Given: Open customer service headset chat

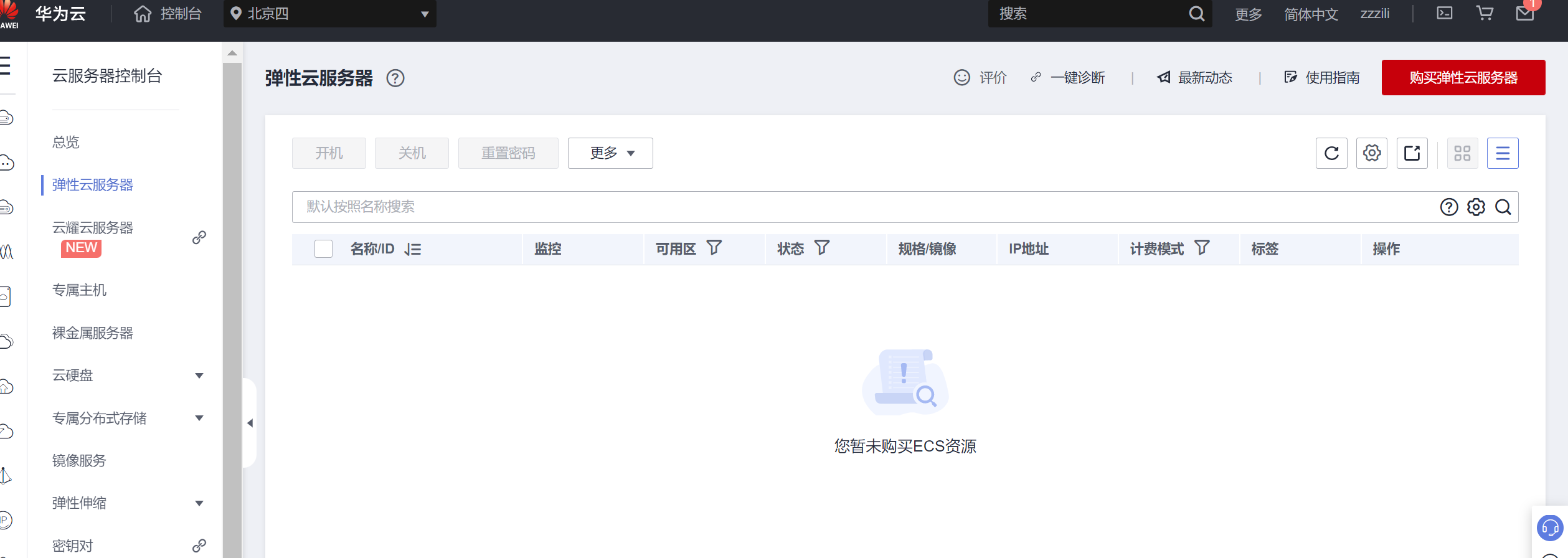Looking at the screenshot, I should [x=1550, y=528].
